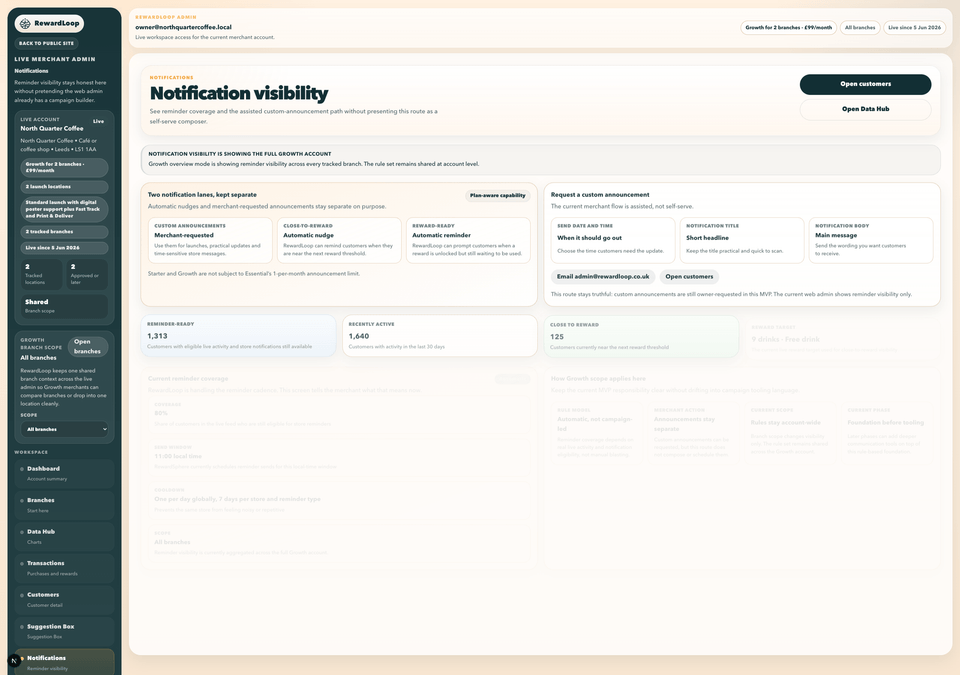Click the Reward-ready Automatic reminder card
Image resolution: width=960 pixels, height=675 pixels.
pyautogui.click(x=468, y=240)
